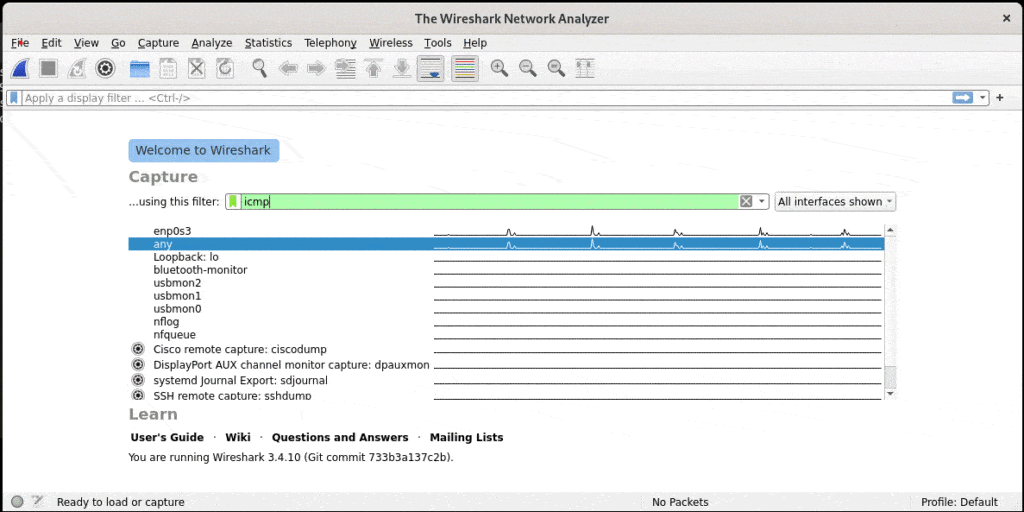This screenshot has height=512, width=1024.
Task: Select usbmon1 interface
Action: click(x=505, y=296)
